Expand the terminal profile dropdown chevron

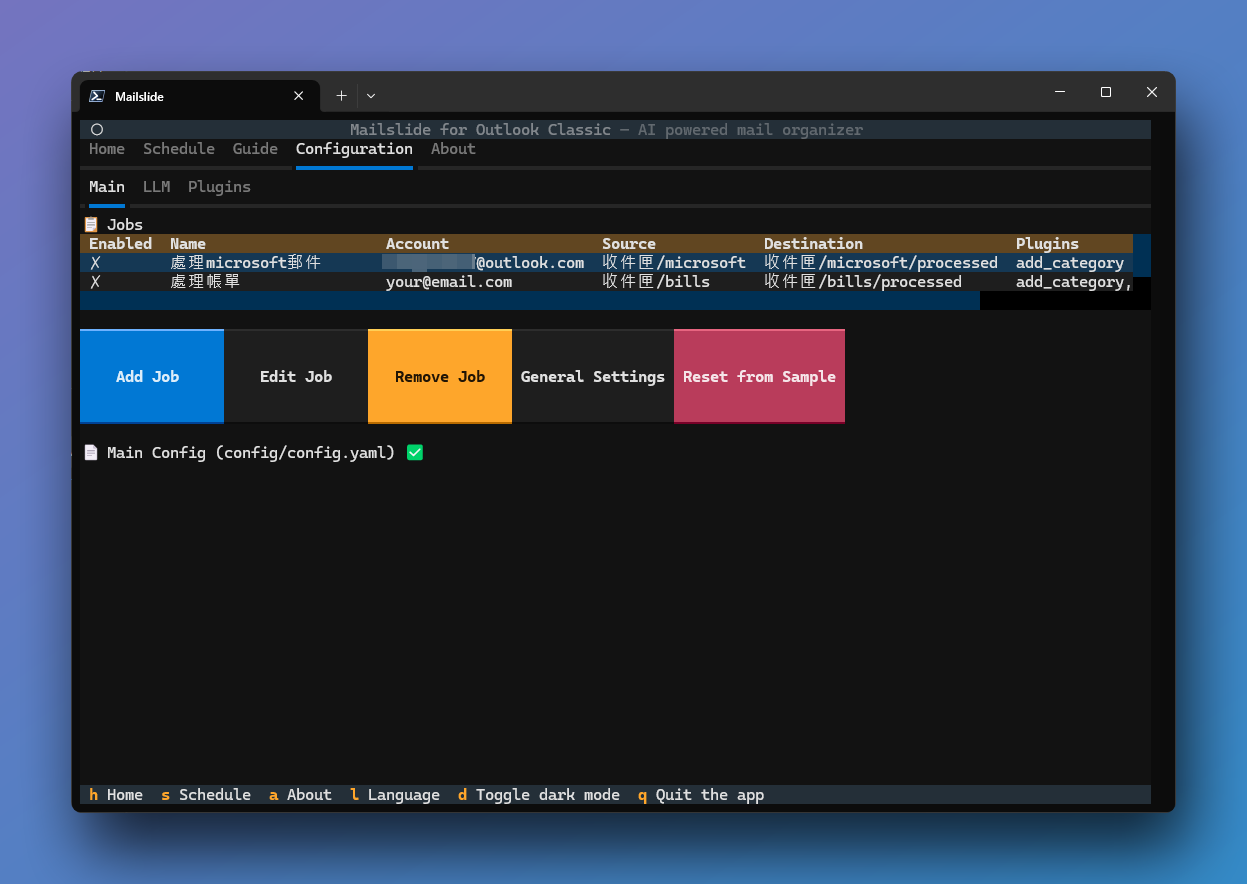click(x=371, y=96)
